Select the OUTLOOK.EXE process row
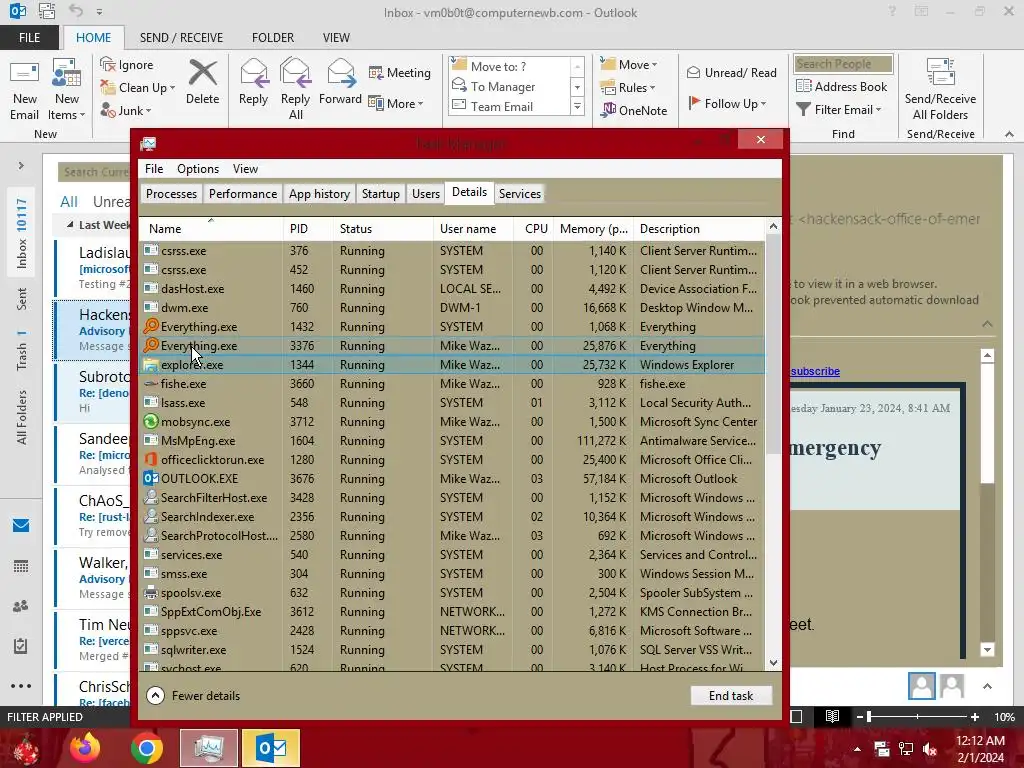 coord(452,479)
